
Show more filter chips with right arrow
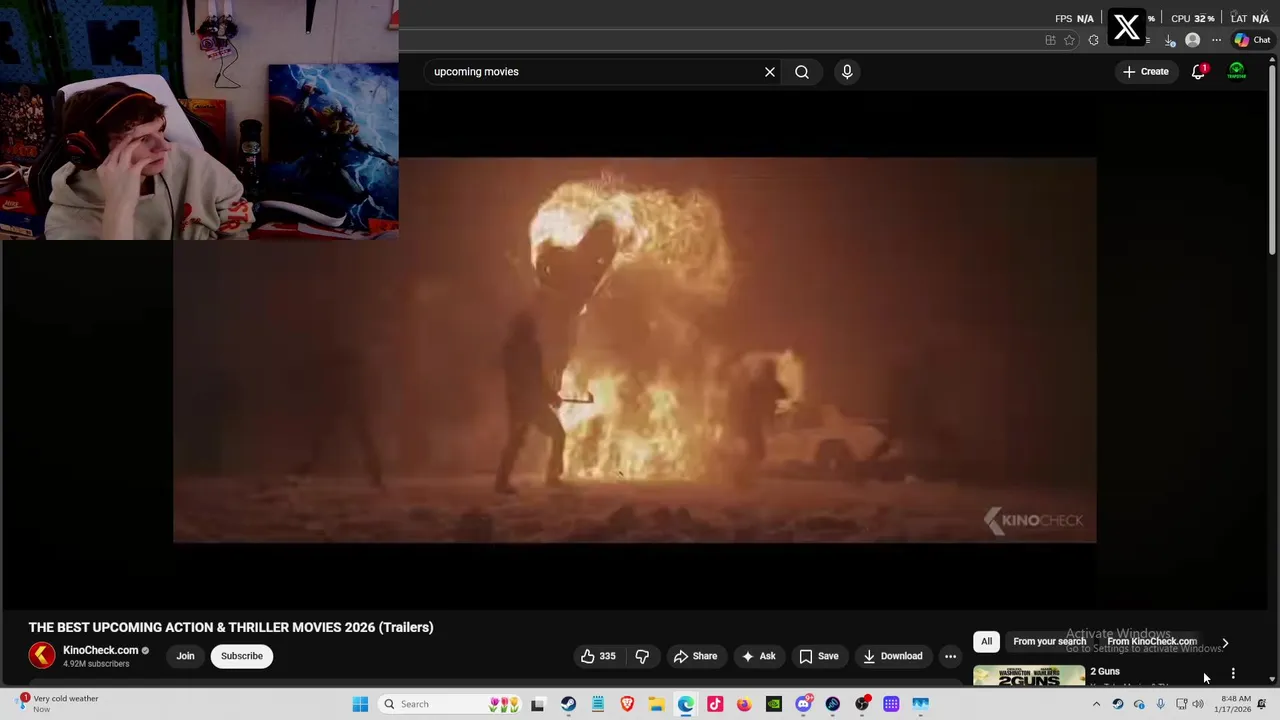1225,643
